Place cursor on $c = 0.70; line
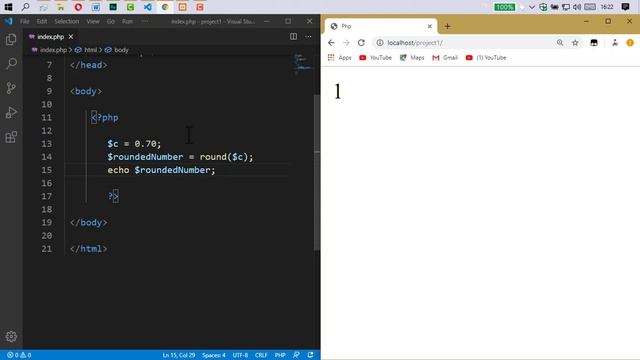The height and width of the screenshot is (360, 640). pos(134,144)
